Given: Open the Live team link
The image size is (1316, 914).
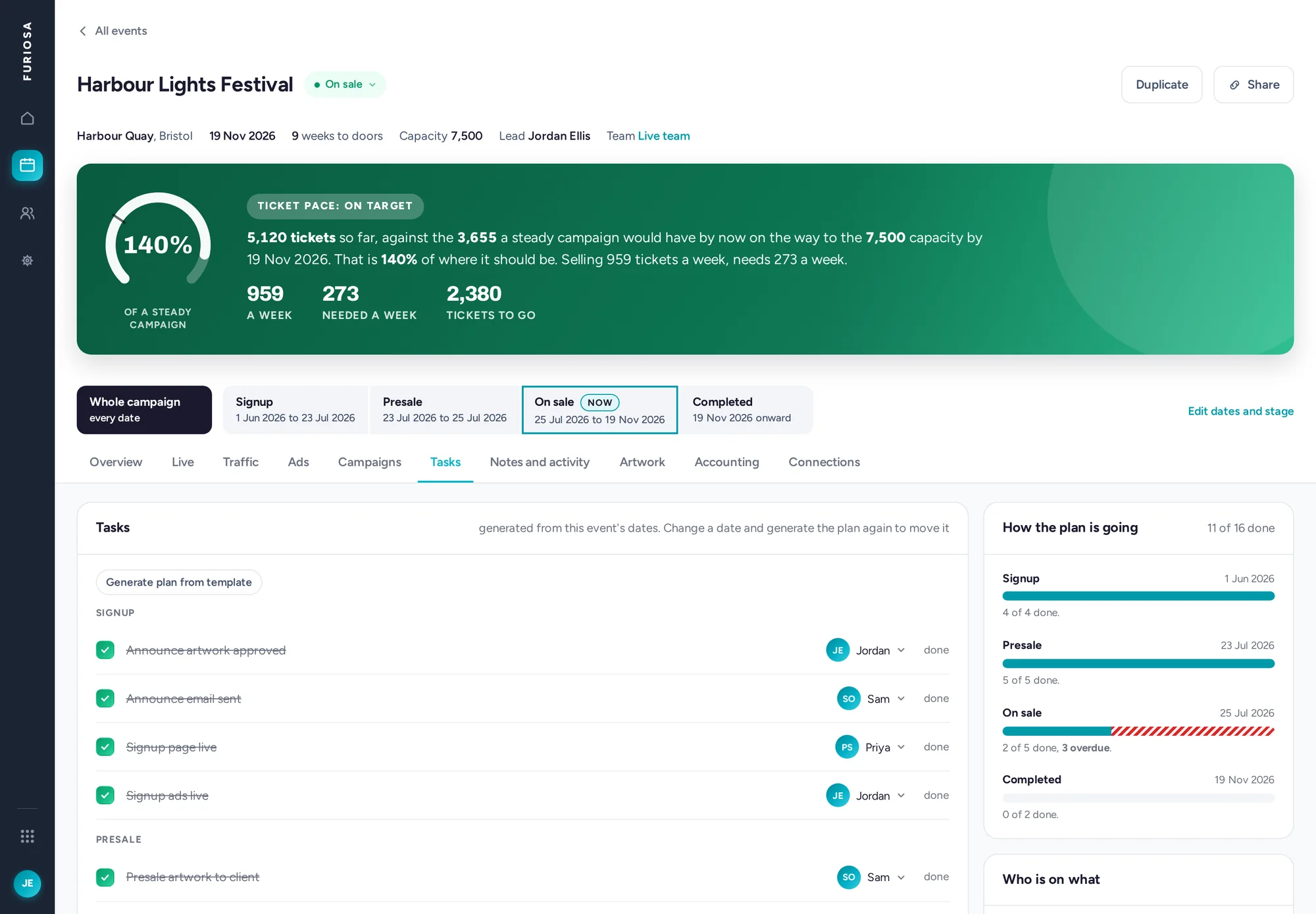Looking at the screenshot, I should 664,136.
